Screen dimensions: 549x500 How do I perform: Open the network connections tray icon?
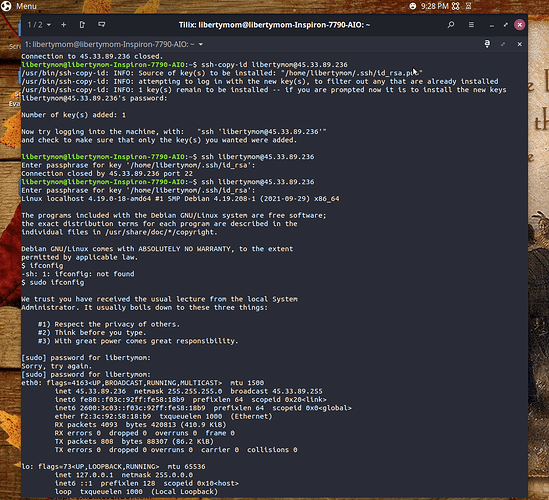[x=455, y=6]
